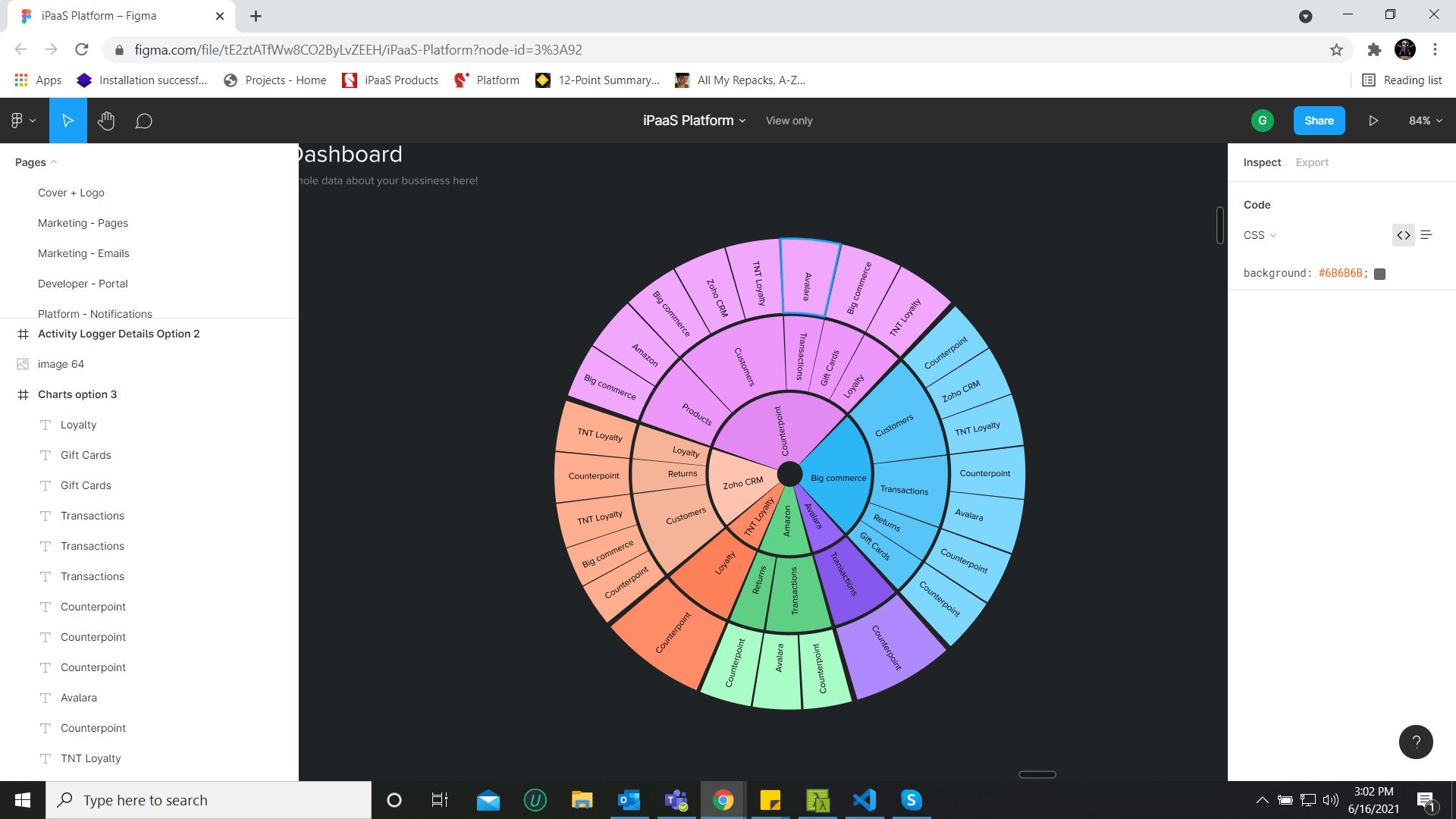Viewport: 1456px width, 819px height.
Task: Select the Move tool arrow
Action: click(68, 121)
